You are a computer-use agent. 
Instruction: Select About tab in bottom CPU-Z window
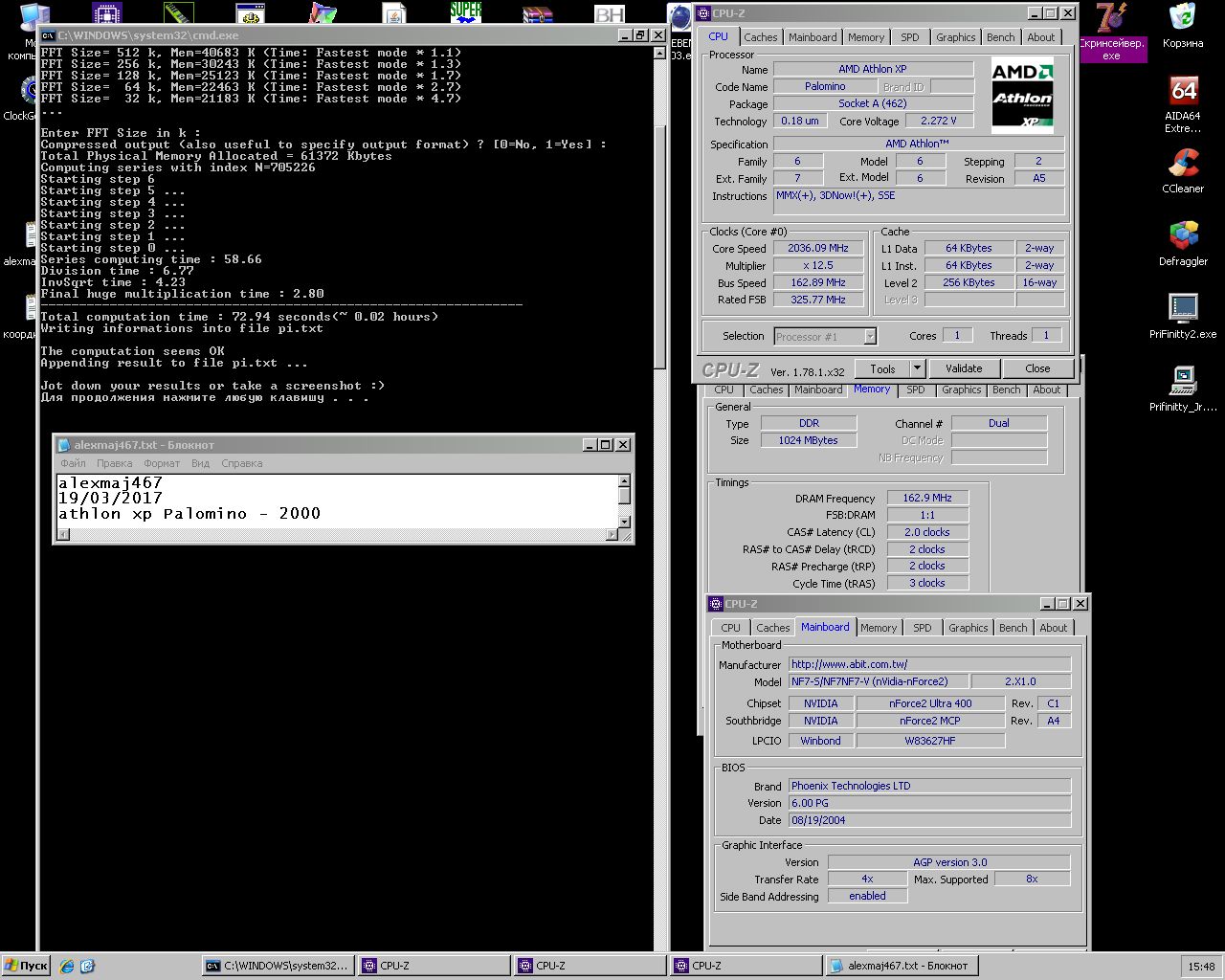pyautogui.click(x=1054, y=628)
